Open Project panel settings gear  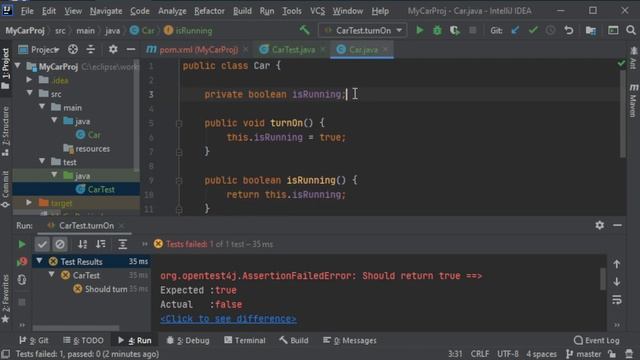click(113, 49)
